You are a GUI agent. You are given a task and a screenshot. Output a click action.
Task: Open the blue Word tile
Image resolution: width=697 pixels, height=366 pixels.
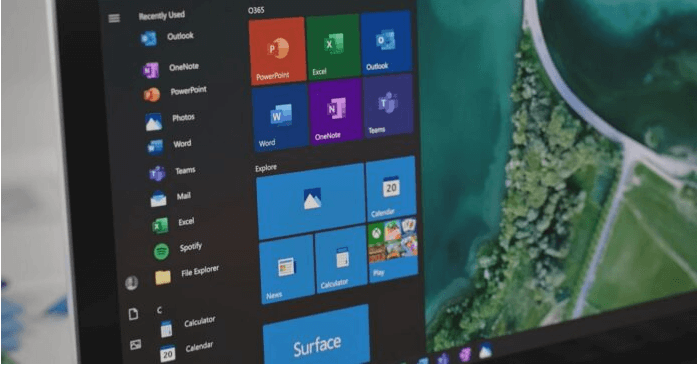coord(280,118)
